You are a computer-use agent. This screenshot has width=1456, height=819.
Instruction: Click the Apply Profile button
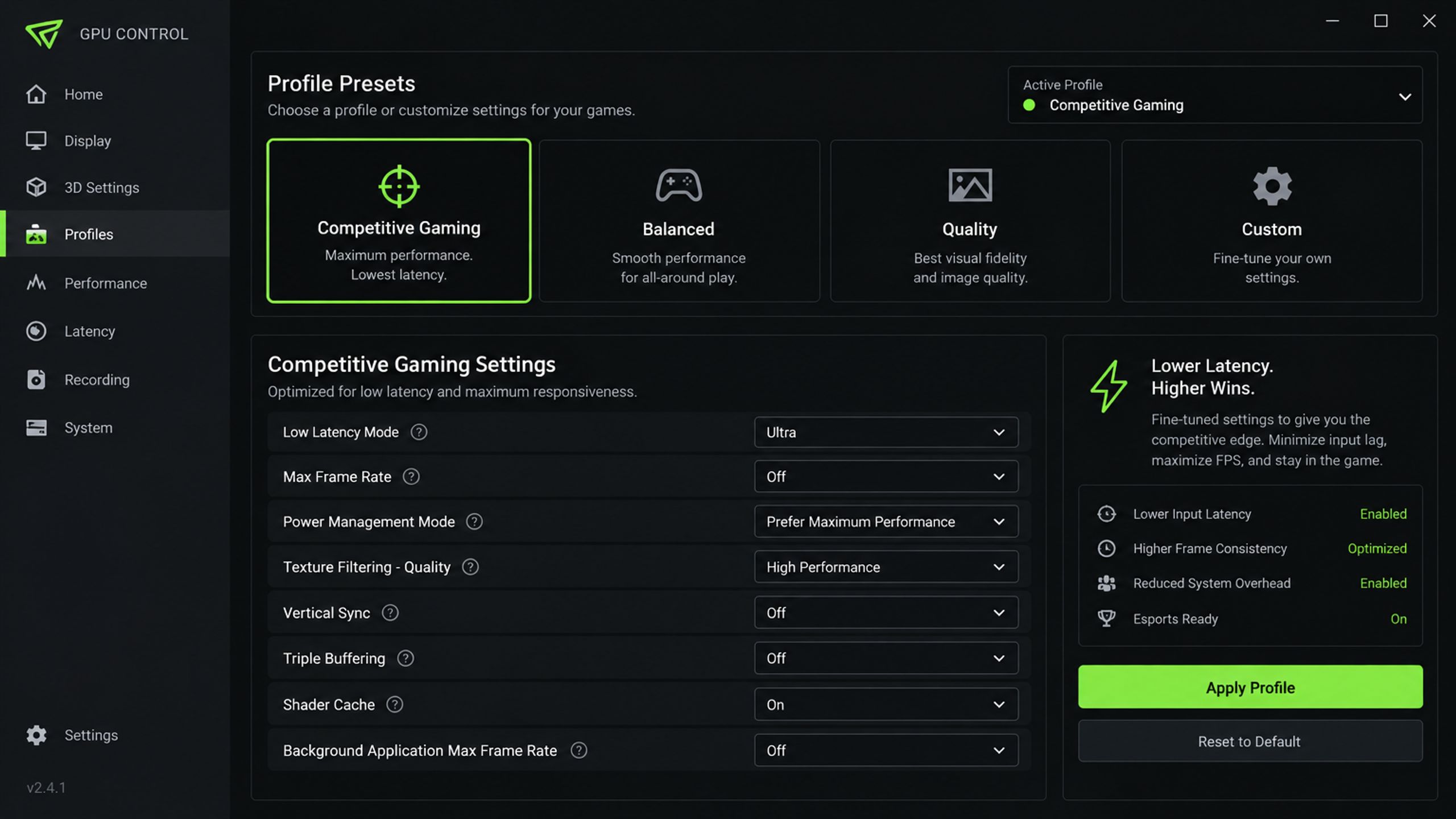(x=1250, y=687)
